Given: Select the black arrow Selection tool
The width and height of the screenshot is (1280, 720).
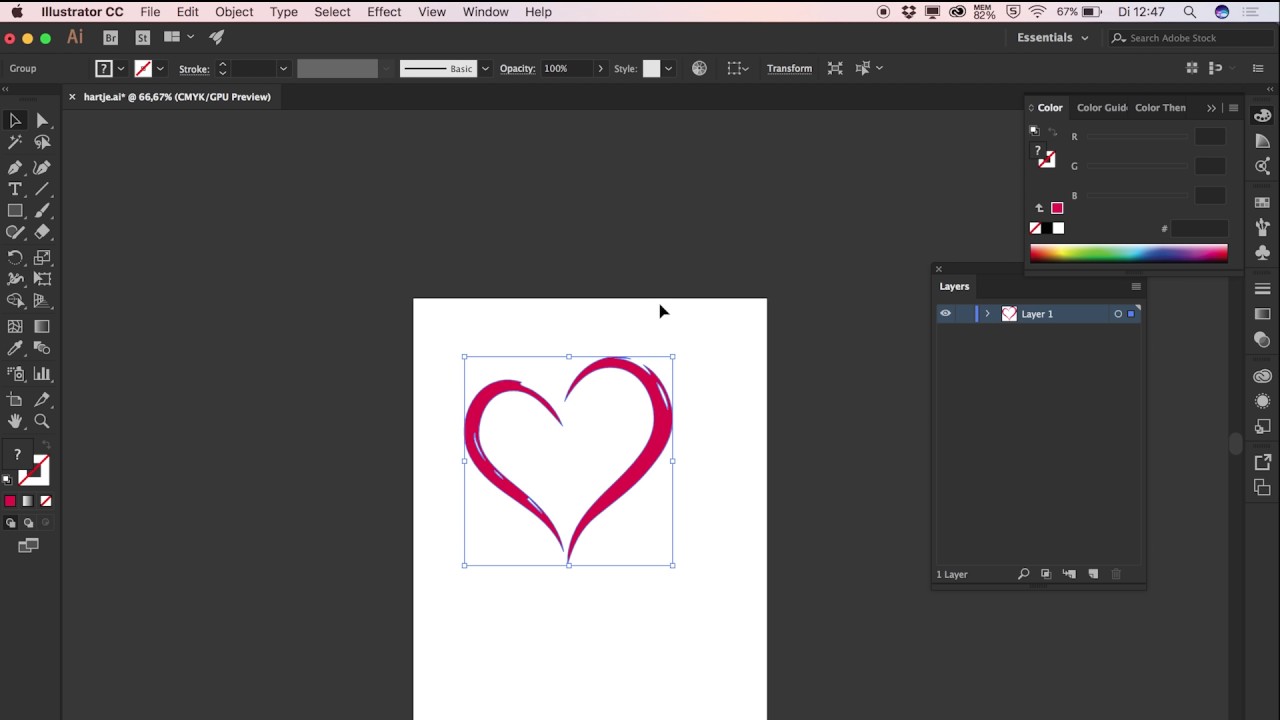Looking at the screenshot, I should click(x=15, y=120).
